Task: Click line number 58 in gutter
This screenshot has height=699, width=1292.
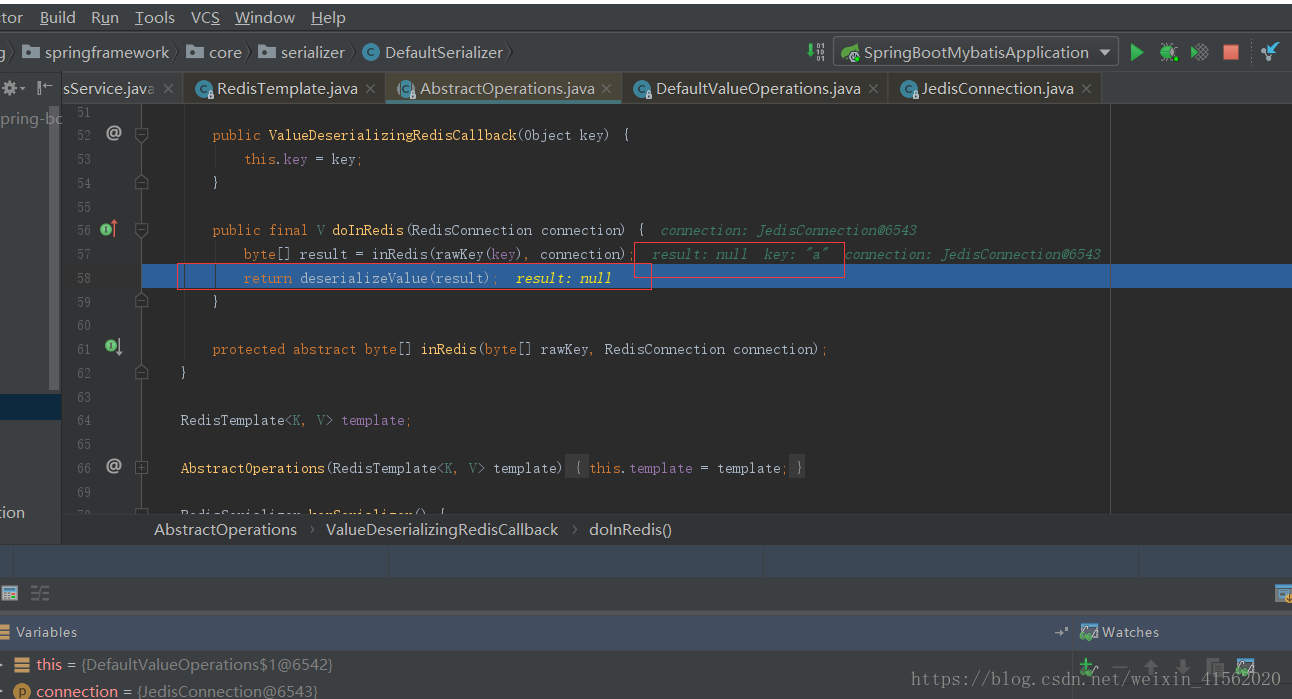Action: click(83, 278)
